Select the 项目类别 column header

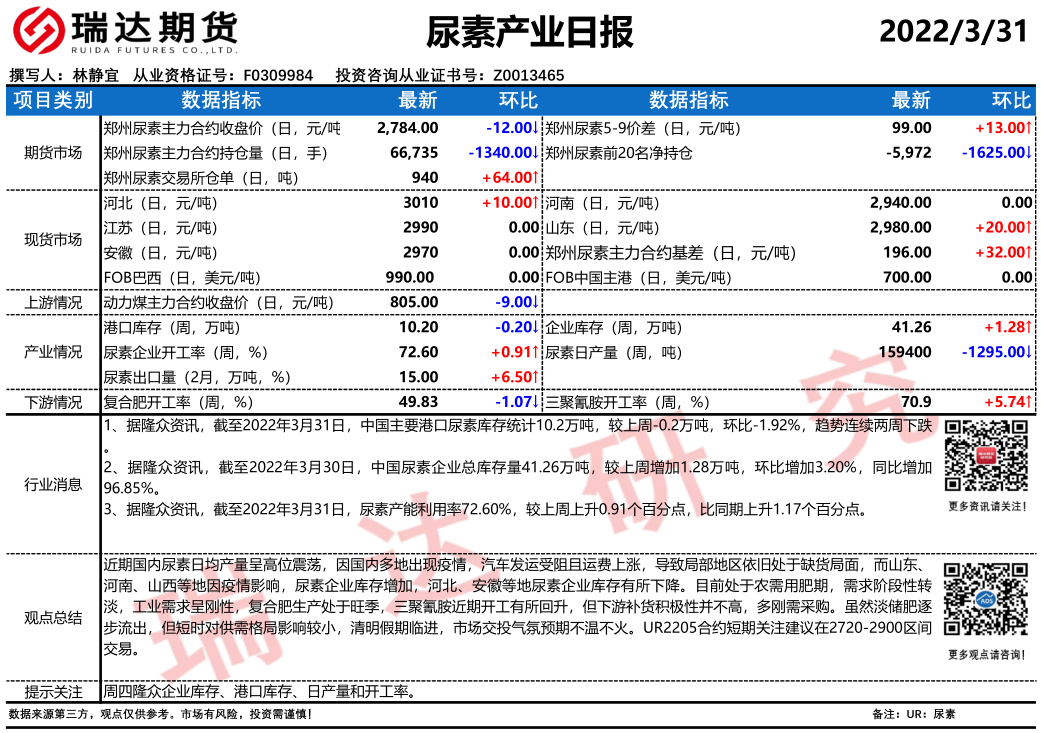(52, 100)
